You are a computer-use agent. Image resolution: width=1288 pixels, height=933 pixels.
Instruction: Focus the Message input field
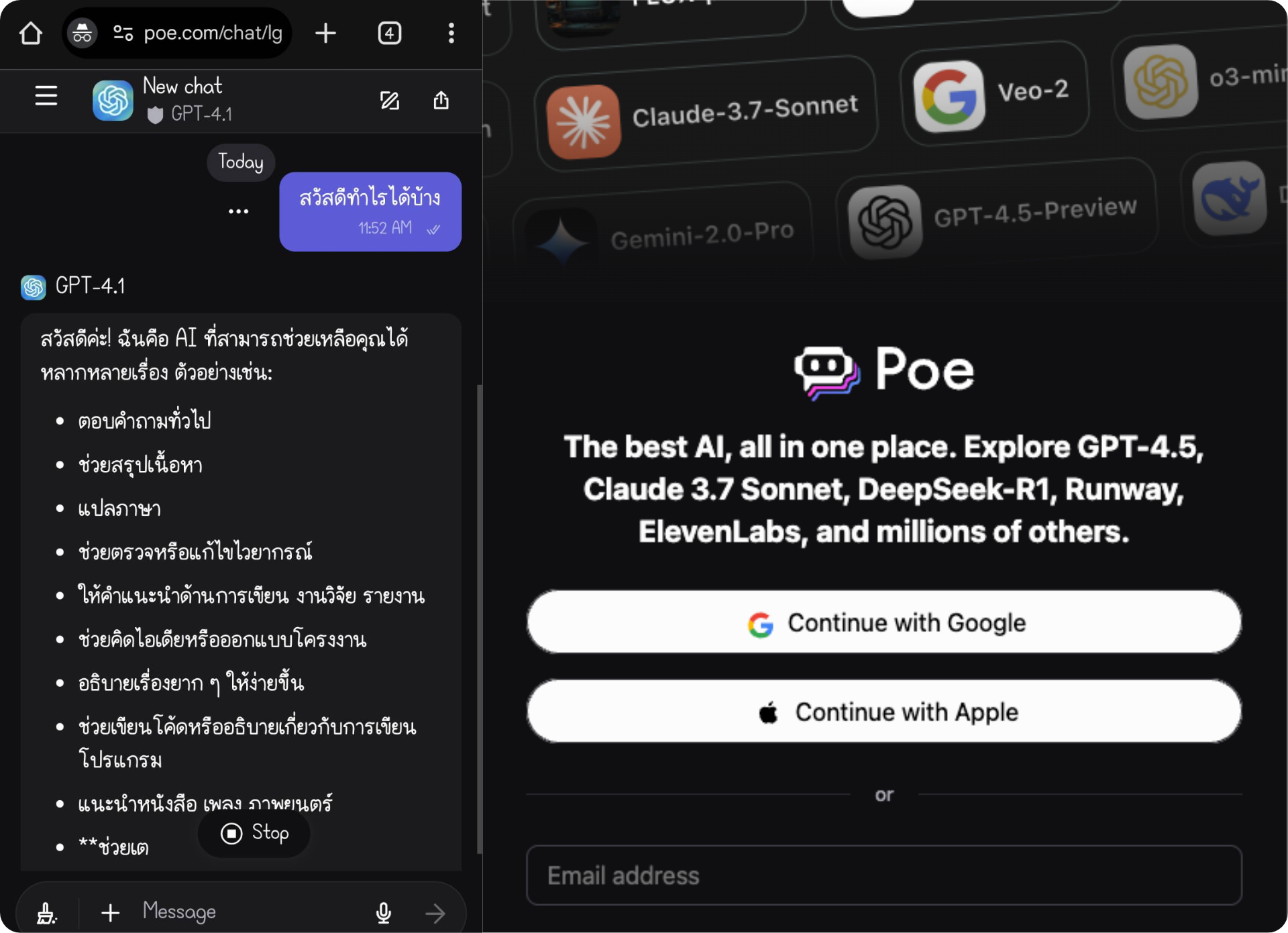click(x=248, y=912)
